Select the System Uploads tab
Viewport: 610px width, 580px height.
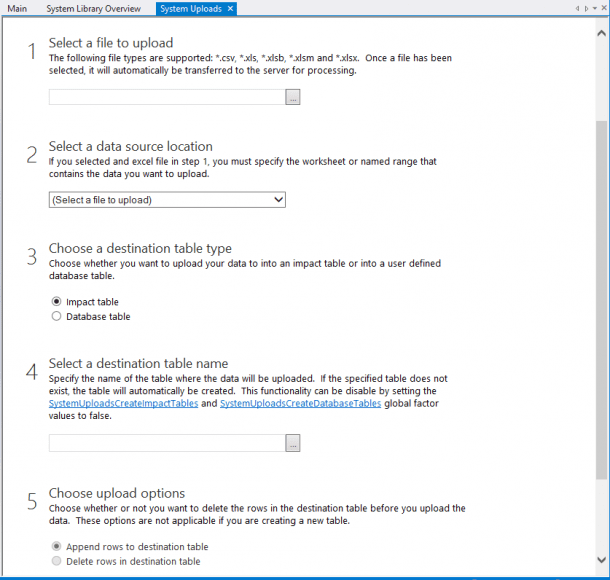pyautogui.click(x=191, y=8)
